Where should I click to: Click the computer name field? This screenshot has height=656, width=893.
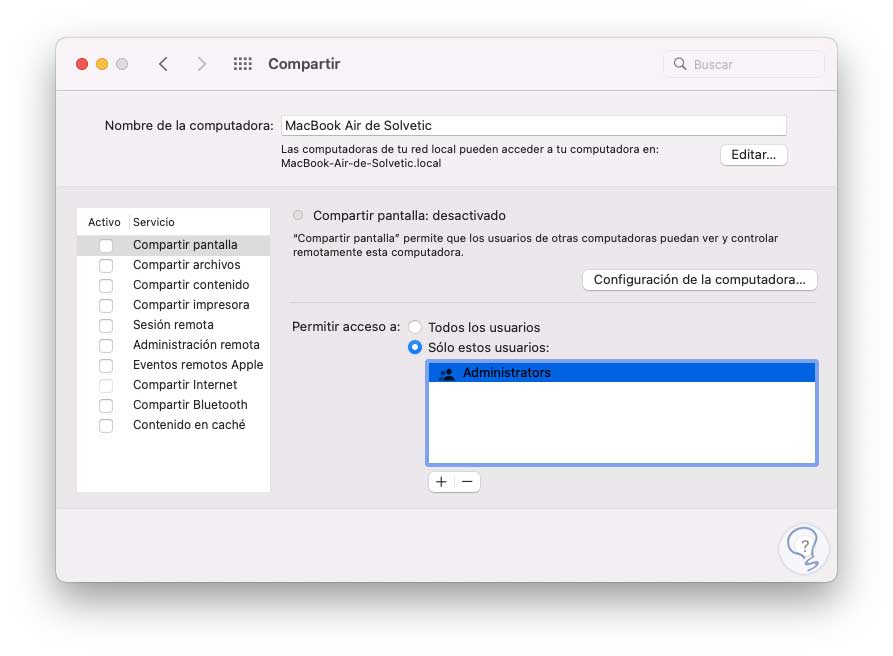tap(534, 125)
